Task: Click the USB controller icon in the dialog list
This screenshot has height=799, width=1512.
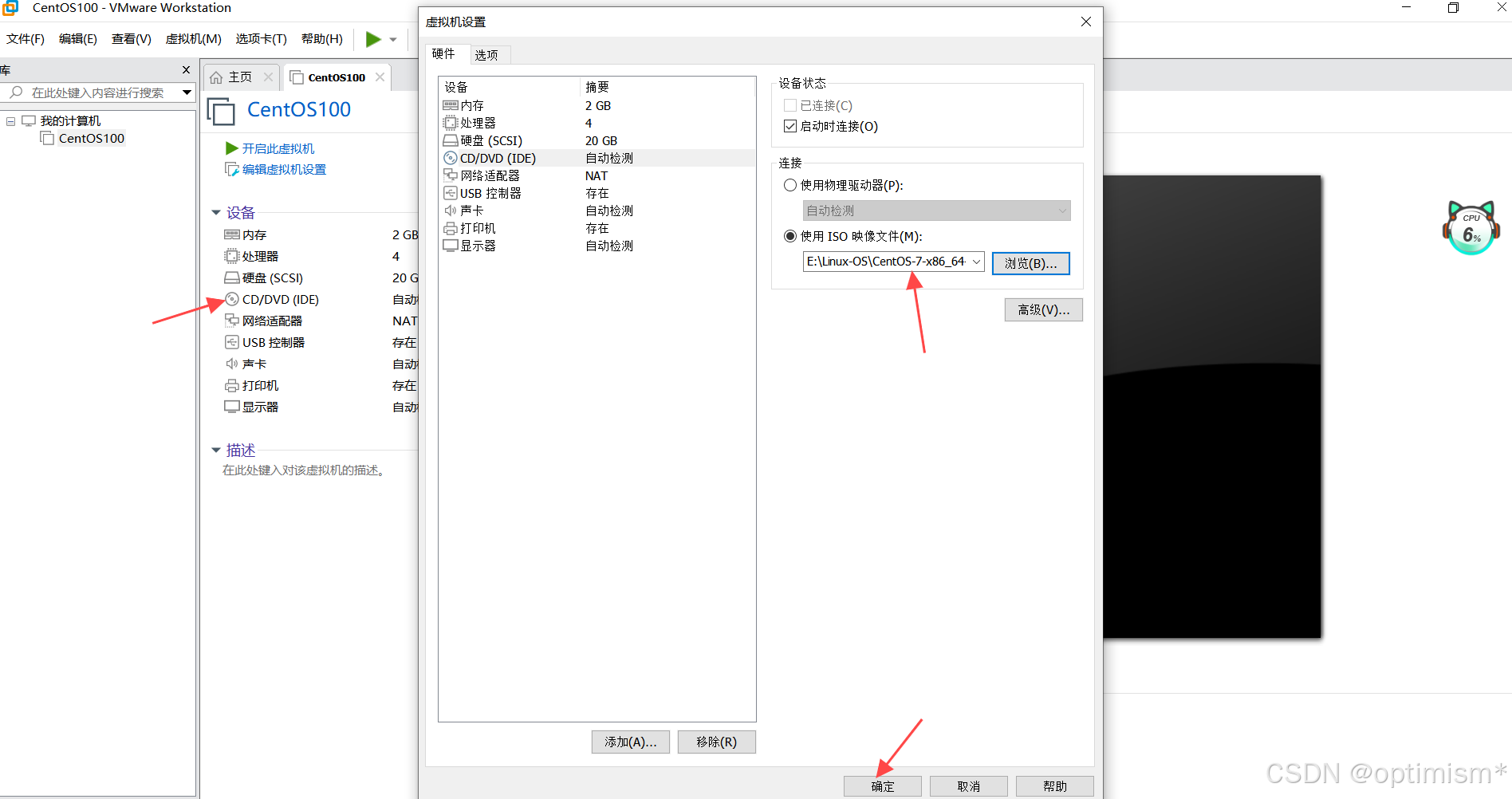Action: pyautogui.click(x=451, y=193)
